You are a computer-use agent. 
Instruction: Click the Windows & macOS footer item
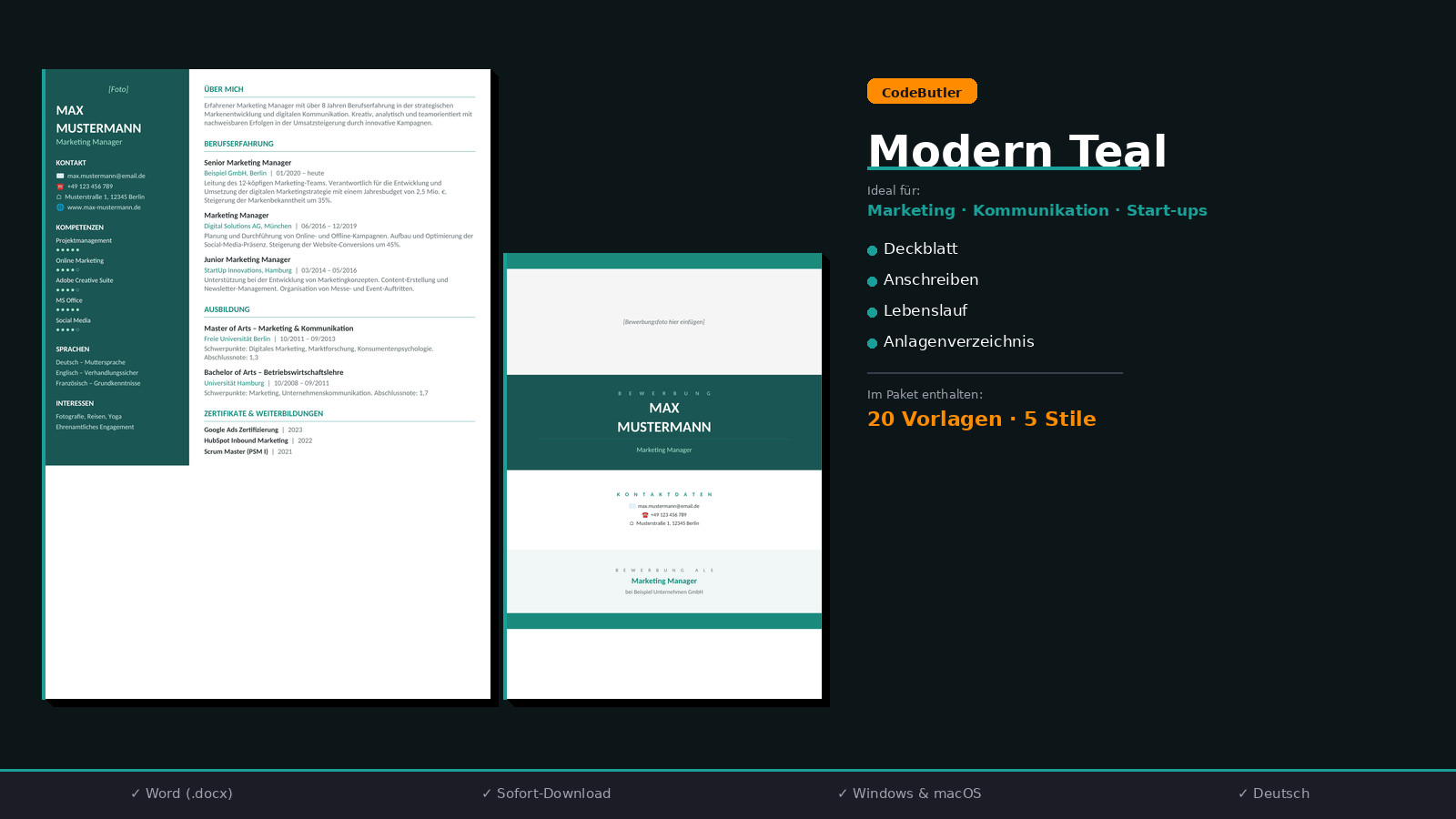coord(910,794)
